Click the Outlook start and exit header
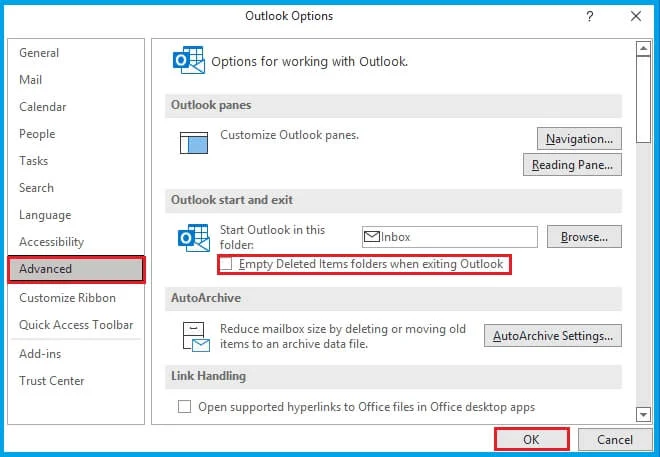660x457 pixels. tap(393, 200)
